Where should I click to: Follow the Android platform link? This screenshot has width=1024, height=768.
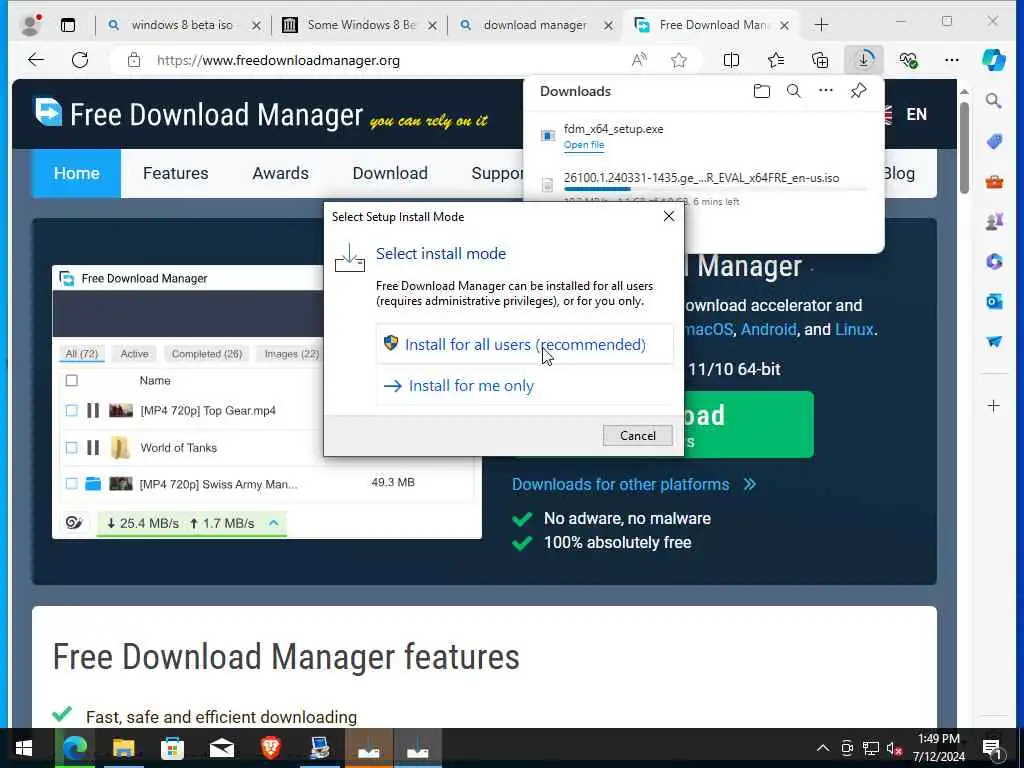click(768, 329)
